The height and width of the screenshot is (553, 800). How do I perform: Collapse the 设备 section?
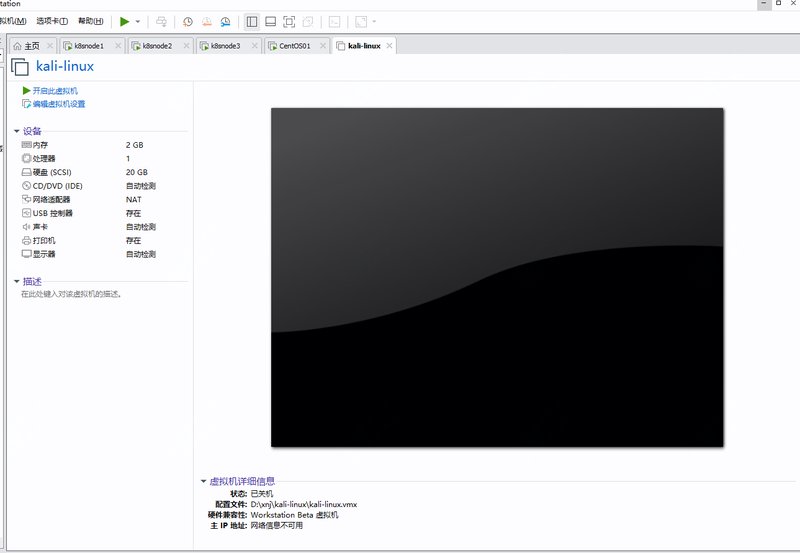17,131
